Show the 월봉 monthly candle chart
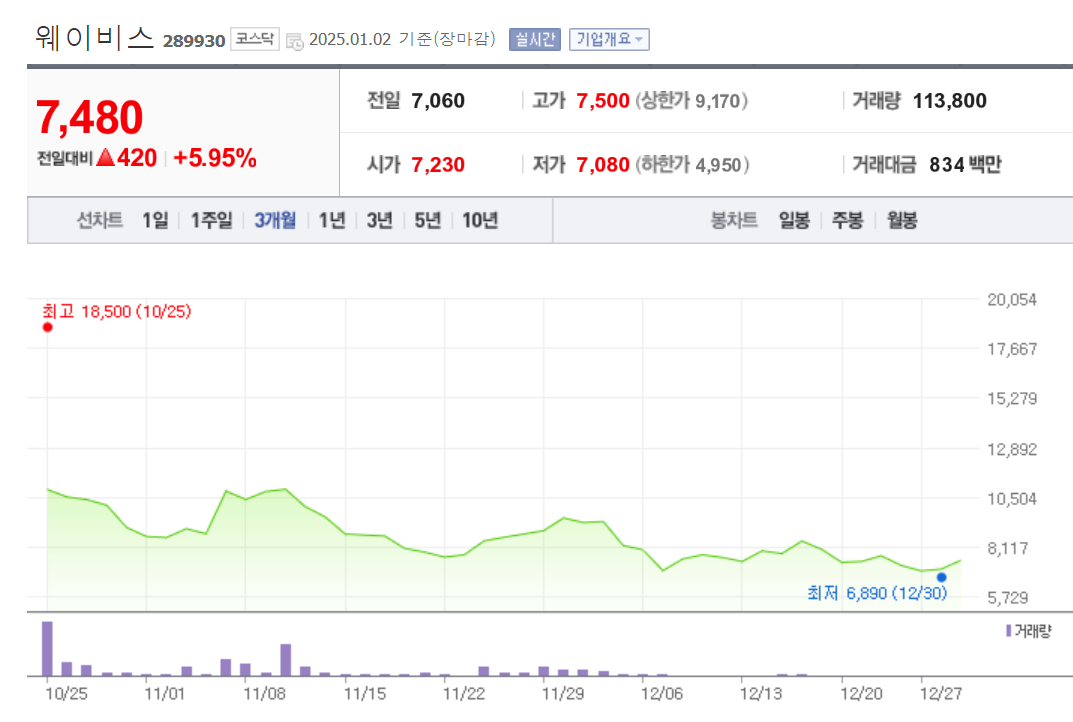The image size is (1073, 722). (902, 220)
